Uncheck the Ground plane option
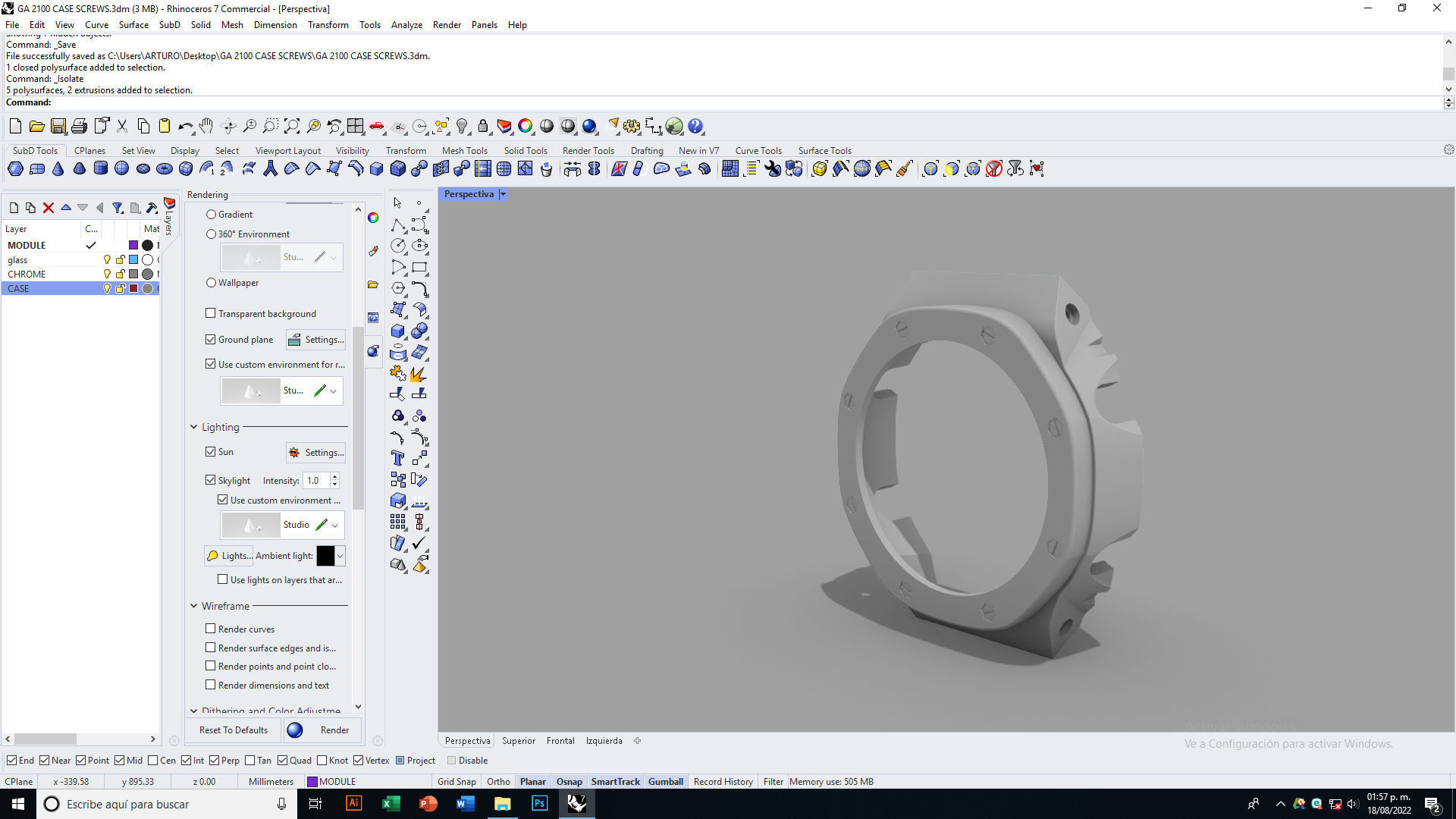This screenshot has height=819, width=1456. [211, 340]
